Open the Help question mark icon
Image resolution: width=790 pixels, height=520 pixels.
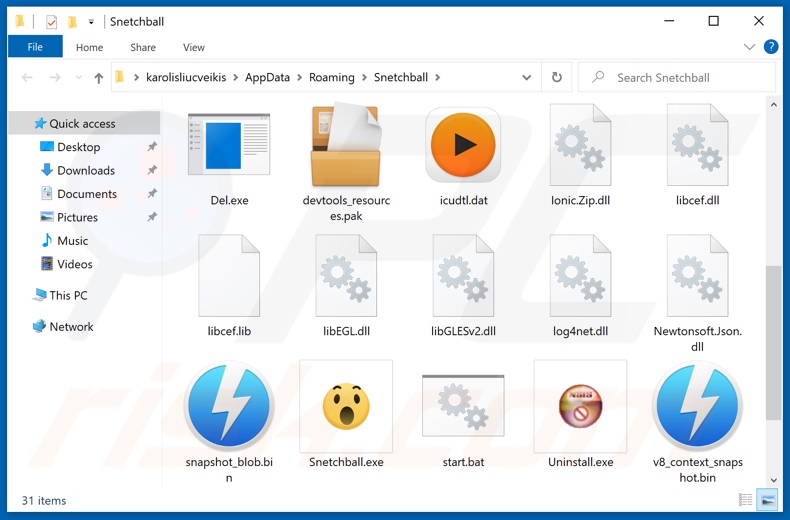coord(771,47)
